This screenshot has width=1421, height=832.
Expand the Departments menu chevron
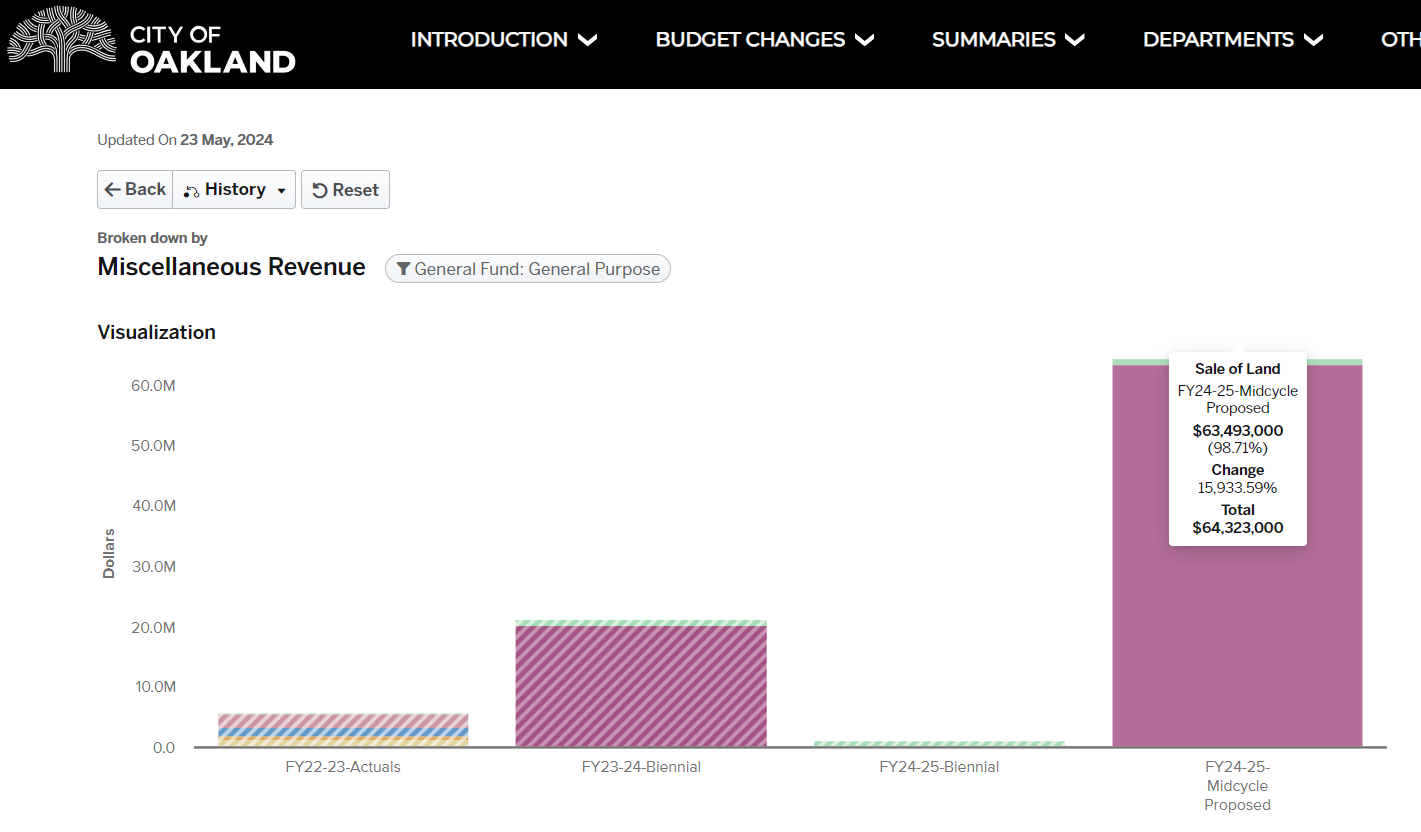(x=1314, y=40)
